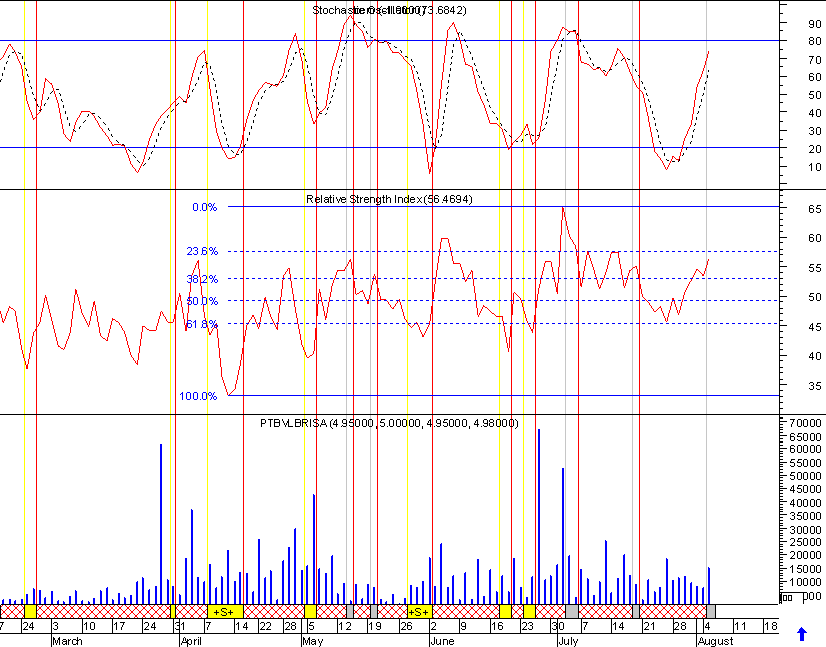Image resolution: width=826 pixels, height=647 pixels.
Task: Select the tallest volume bar near June 23
Action: coord(539,517)
